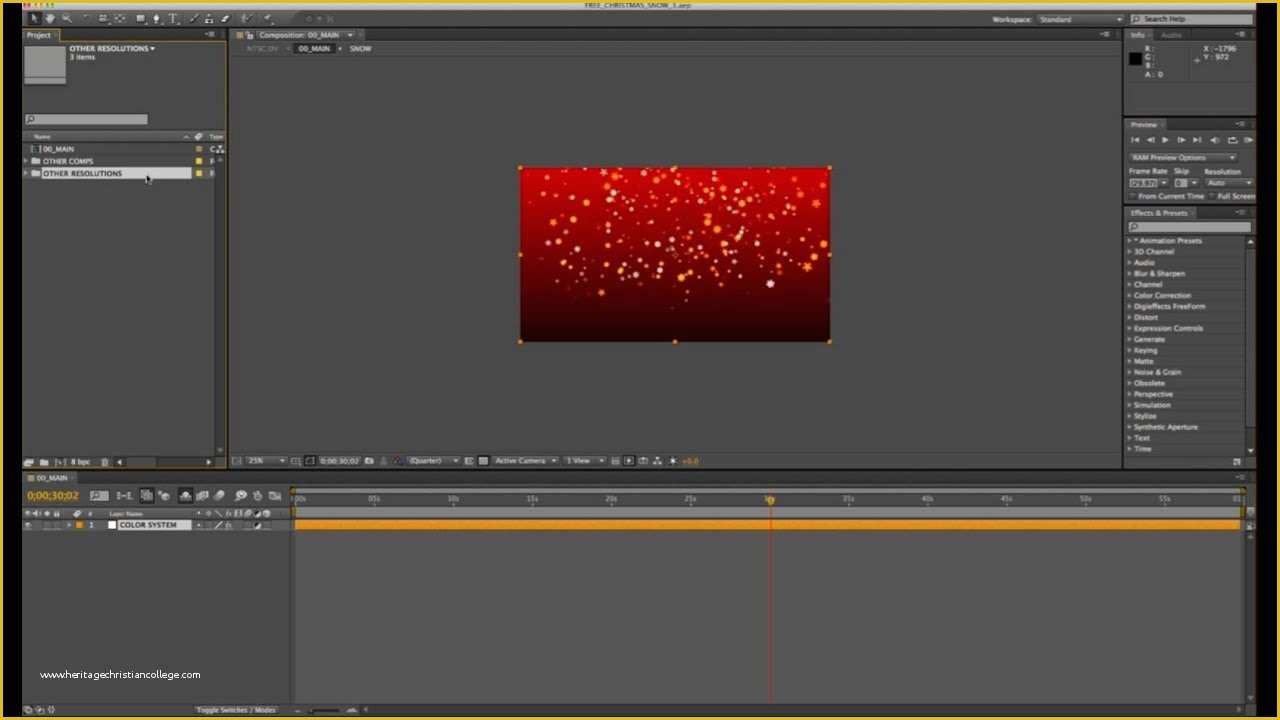Screen dimensions: 1280x720
Task: Click the first frame button in Preview panel
Action: coord(1135,140)
